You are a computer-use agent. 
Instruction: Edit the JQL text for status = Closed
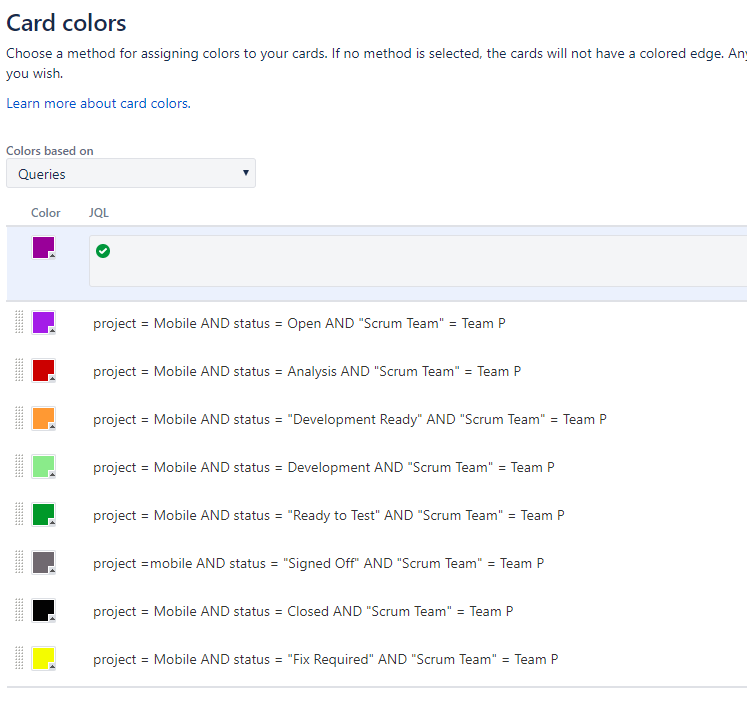303,612
